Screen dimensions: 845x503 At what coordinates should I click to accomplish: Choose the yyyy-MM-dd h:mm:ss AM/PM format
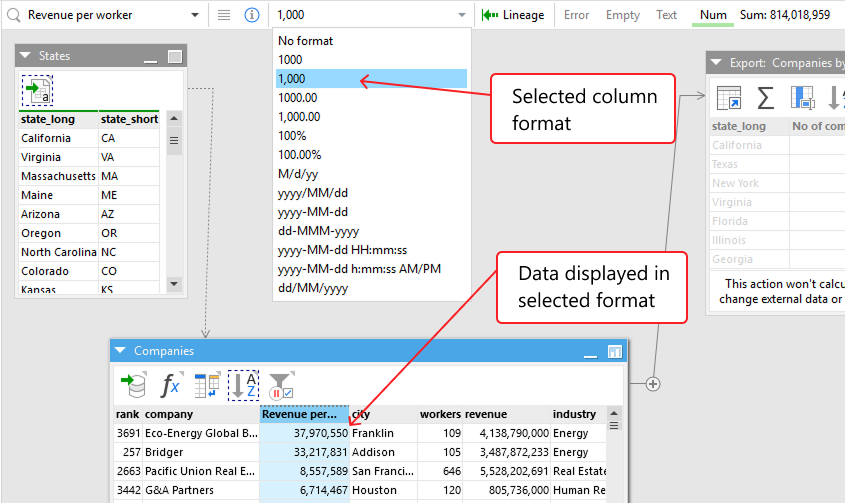(x=371, y=269)
